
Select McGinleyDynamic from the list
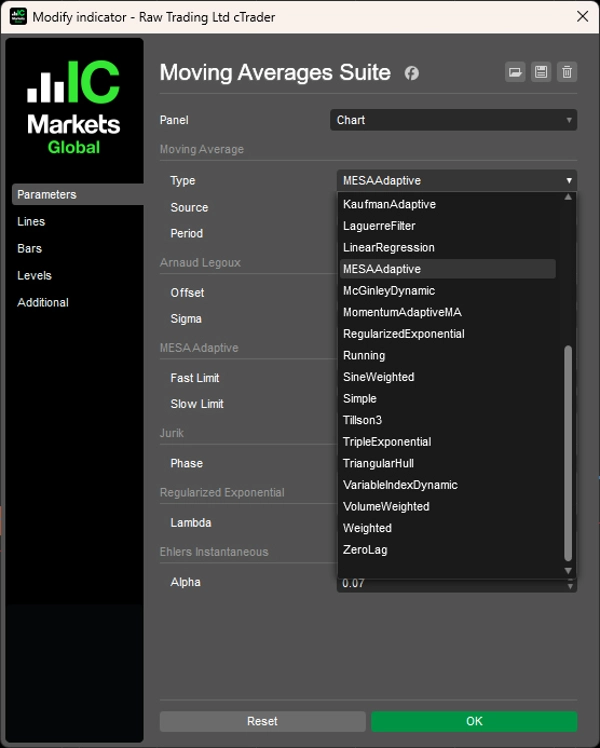click(x=448, y=291)
